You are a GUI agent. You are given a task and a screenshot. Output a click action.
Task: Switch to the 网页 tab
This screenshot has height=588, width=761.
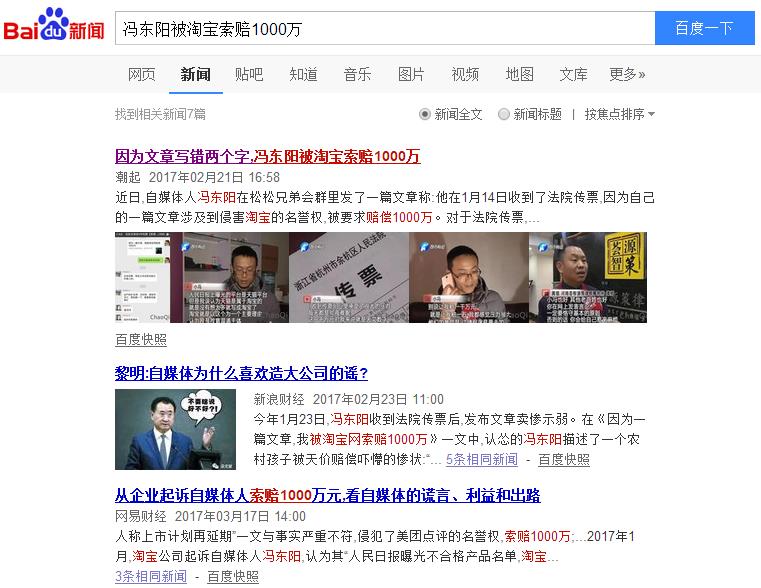142,74
